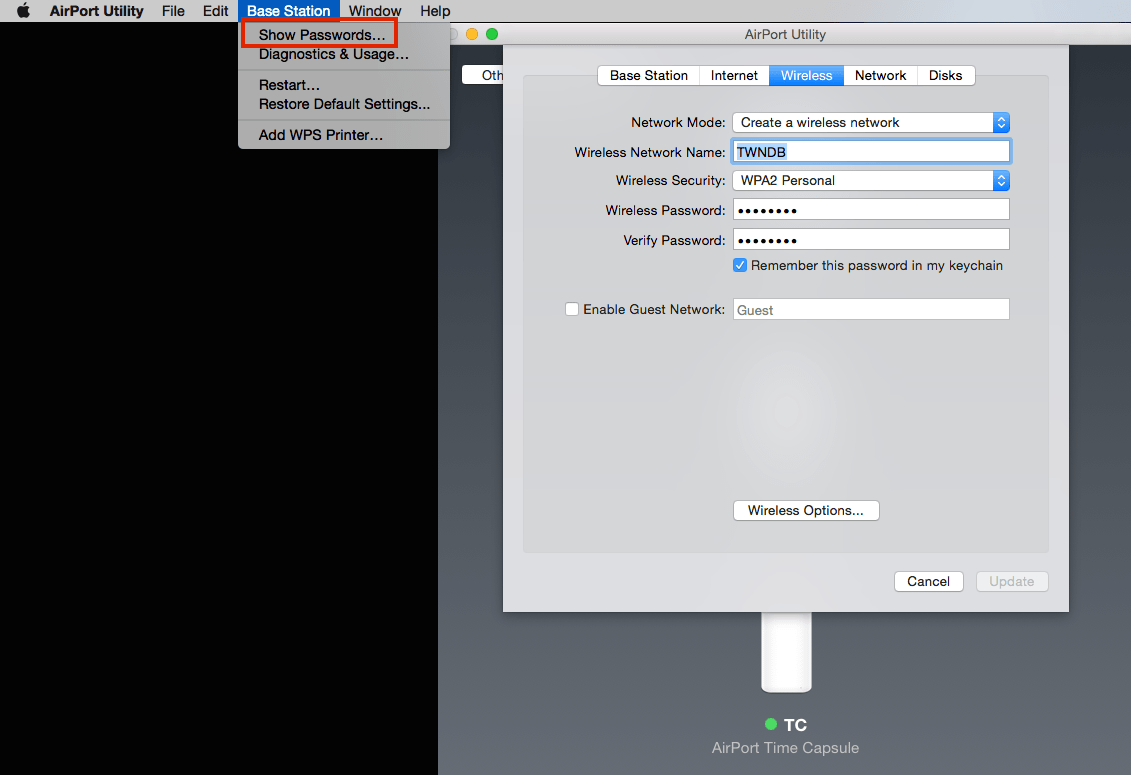Click the Wireless Network Name field
This screenshot has height=775, width=1131.
pyautogui.click(x=871, y=151)
